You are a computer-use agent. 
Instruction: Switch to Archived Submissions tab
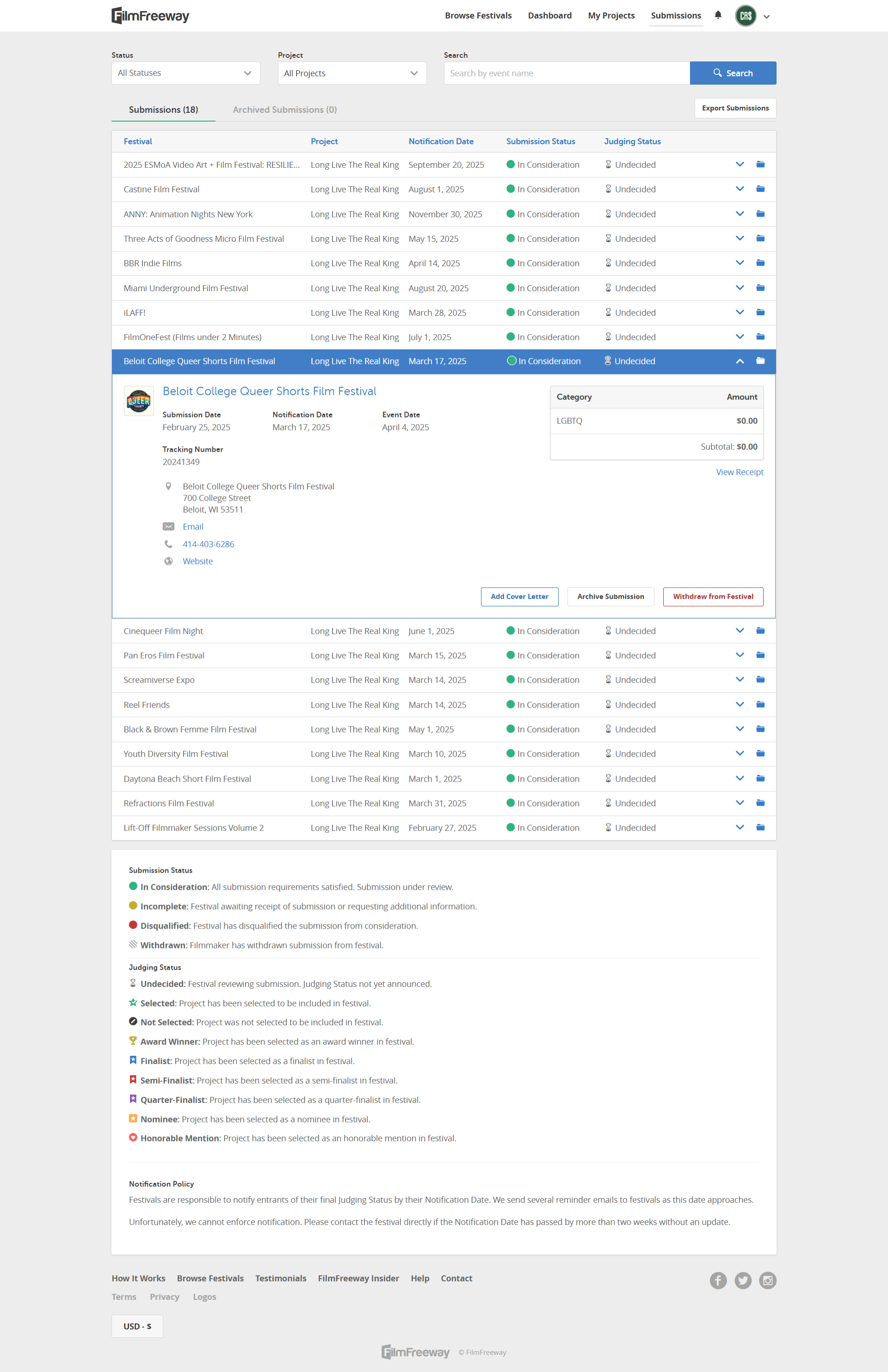[x=284, y=110]
